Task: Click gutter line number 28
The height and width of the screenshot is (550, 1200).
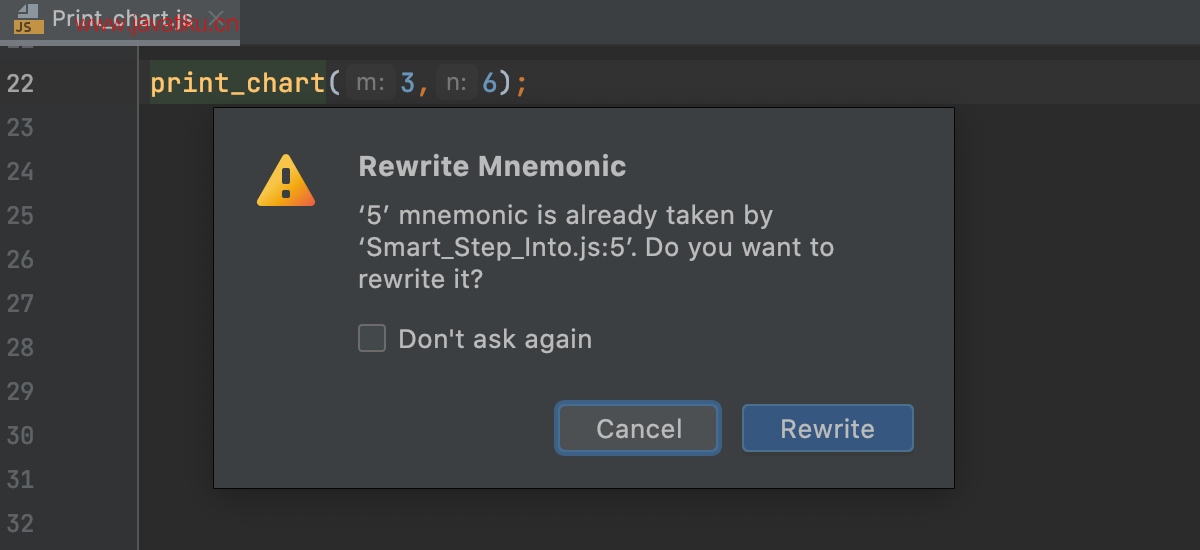Action: click(x=20, y=348)
